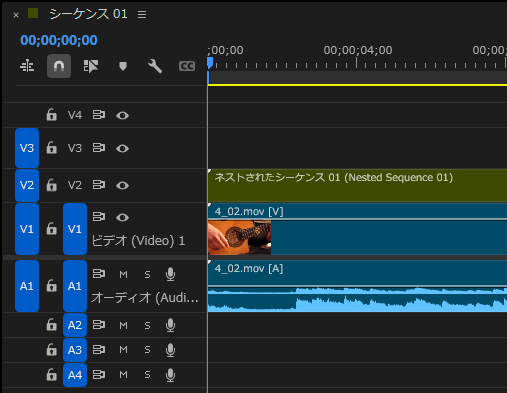This screenshot has width=507, height=393.
Task: Toggle A1 track targeting button
Action: pos(75,286)
